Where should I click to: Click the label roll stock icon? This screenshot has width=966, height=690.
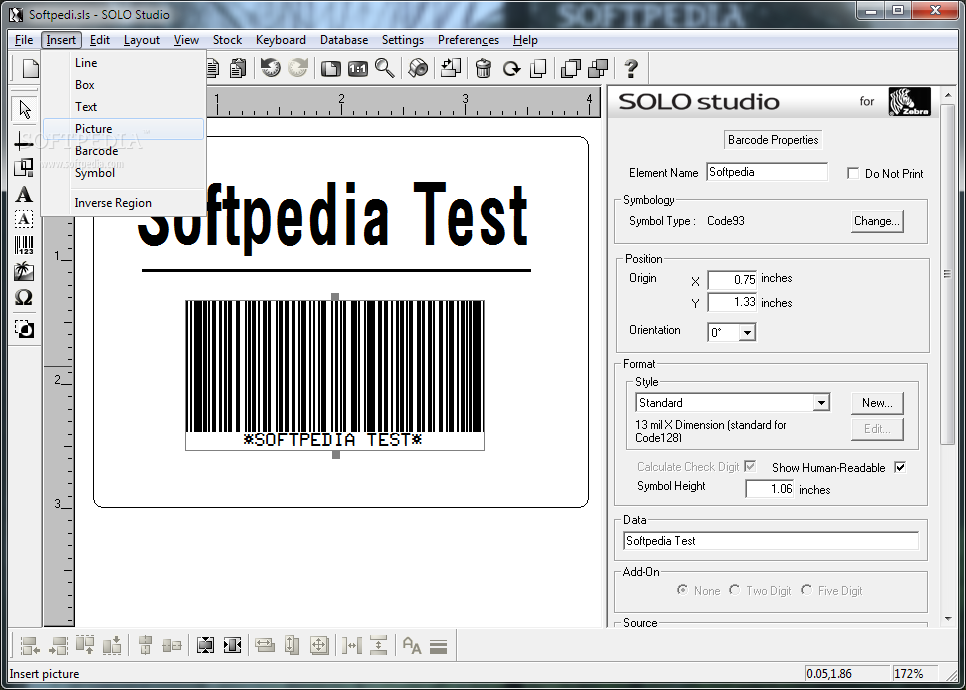tap(418, 68)
